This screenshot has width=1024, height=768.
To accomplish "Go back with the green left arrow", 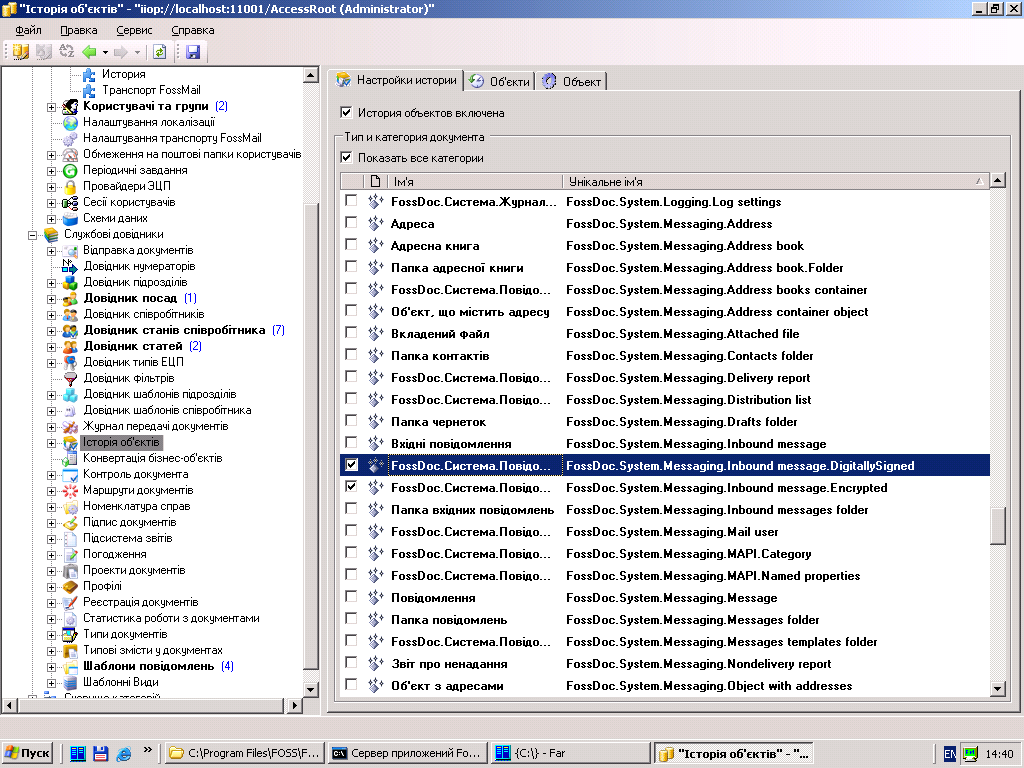I will pyautogui.click(x=89, y=52).
